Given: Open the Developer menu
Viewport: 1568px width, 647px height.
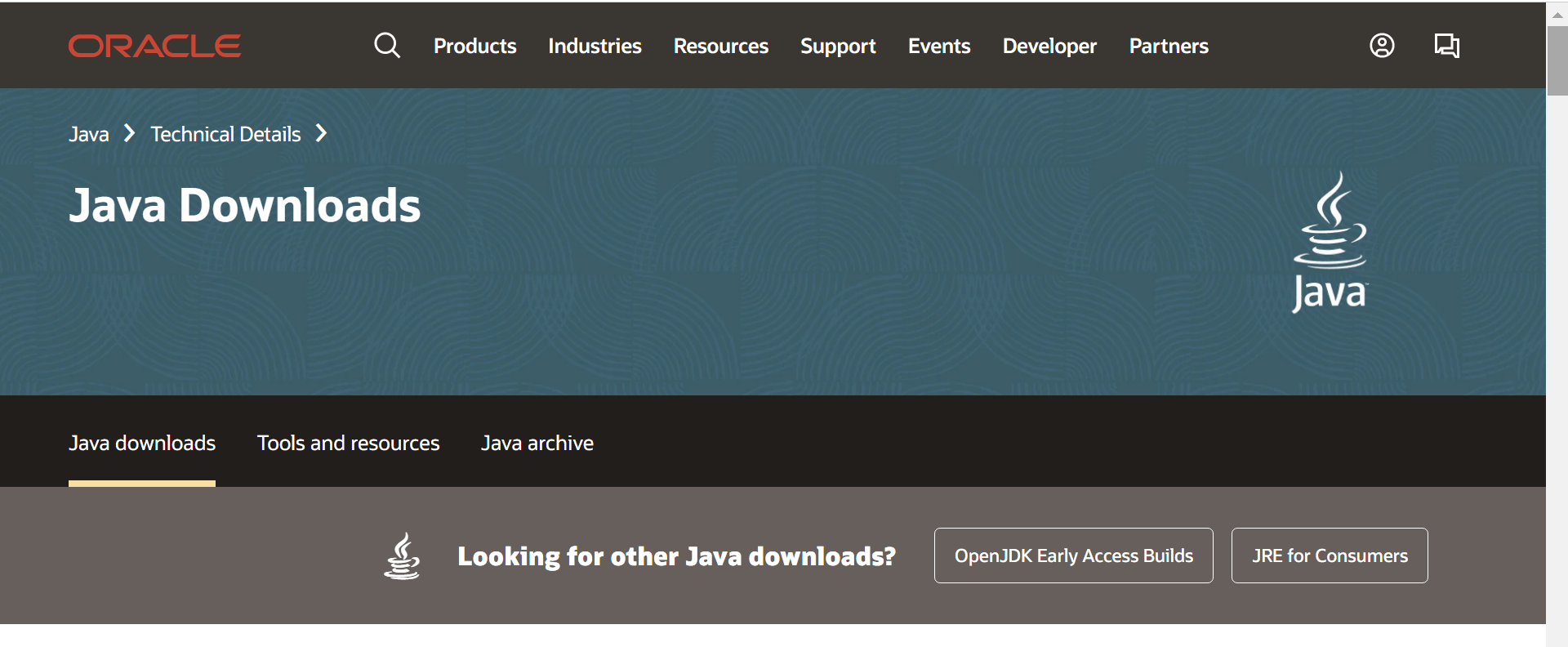Looking at the screenshot, I should [x=1049, y=47].
